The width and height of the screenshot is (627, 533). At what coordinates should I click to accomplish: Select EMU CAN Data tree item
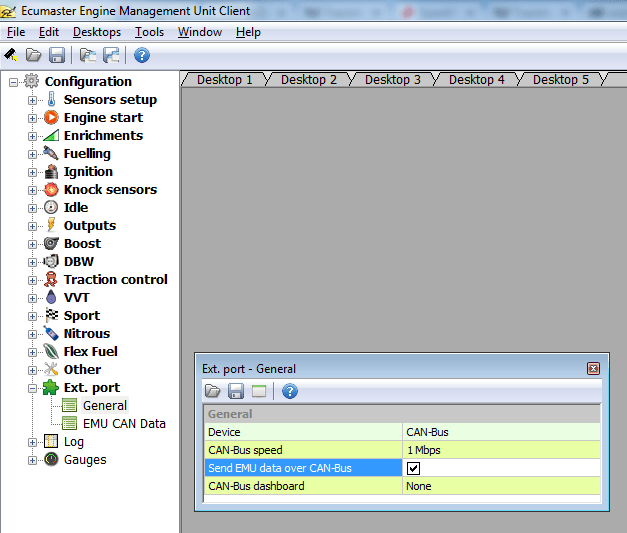coord(124,423)
